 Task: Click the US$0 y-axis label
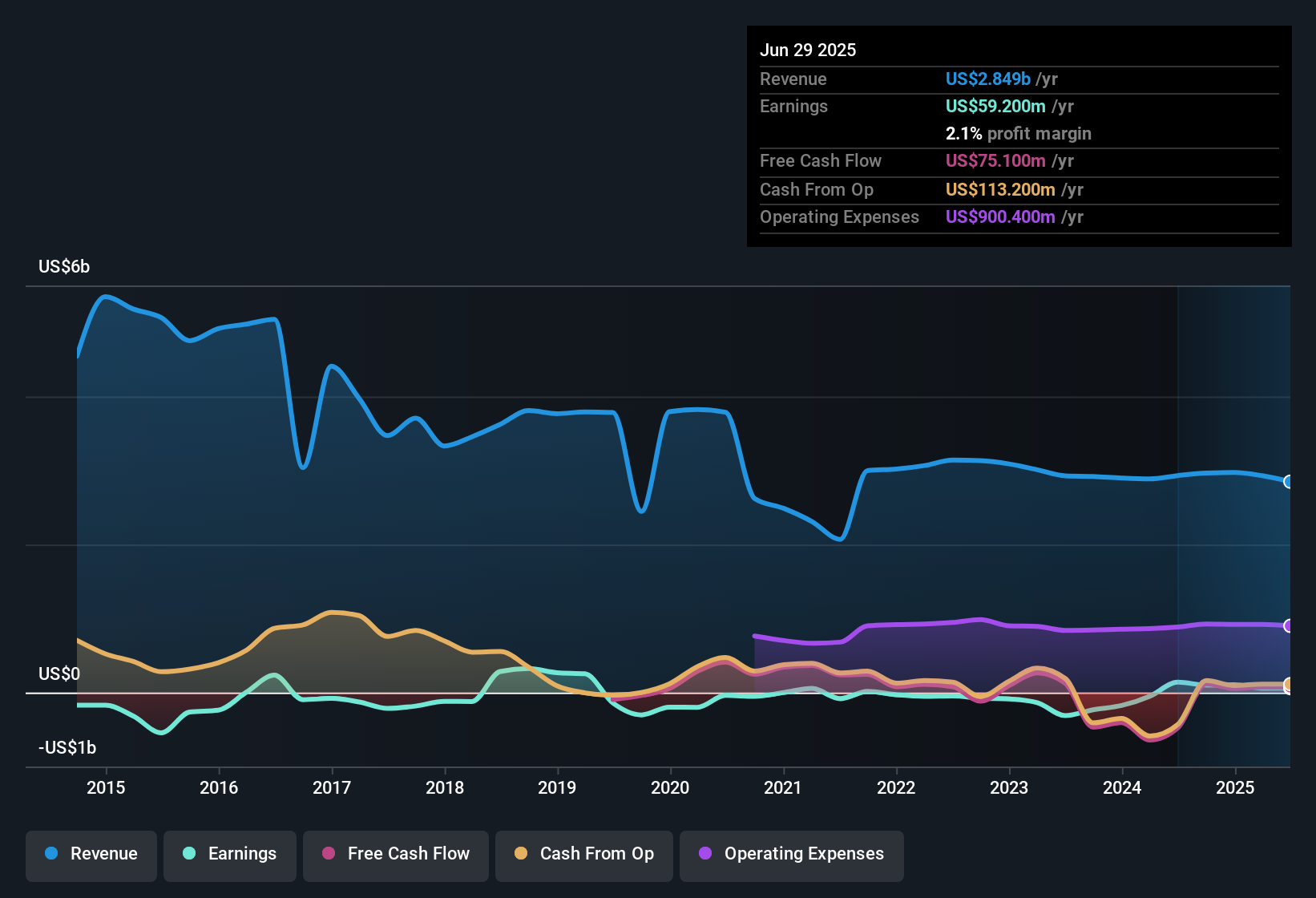(x=59, y=673)
